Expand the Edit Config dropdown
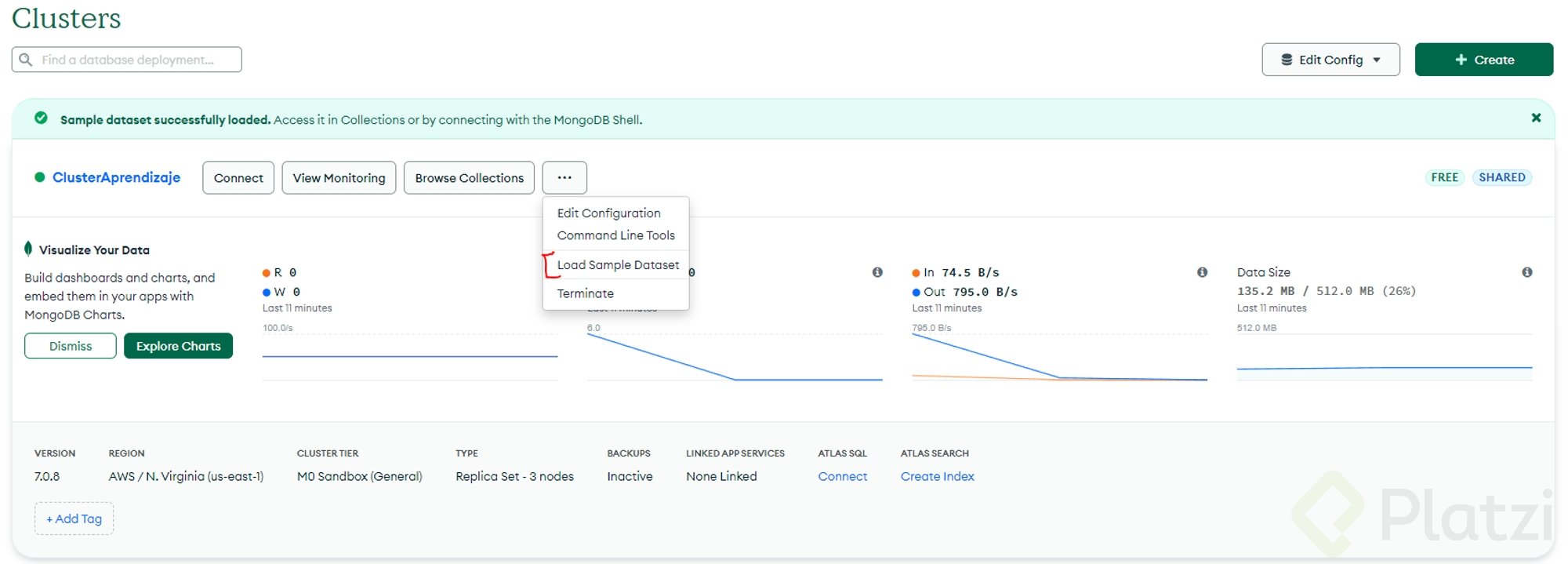Image resolution: width=1568 pixels, height=564 pixels. coord(1330,60)
